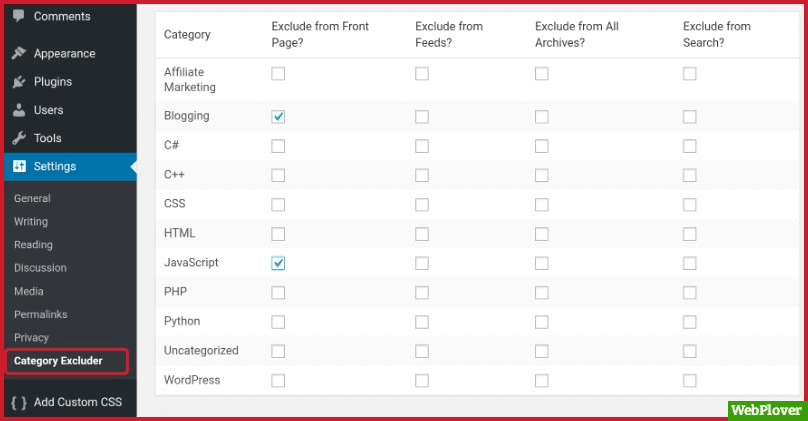Exclude PHP category from Feeds
The image size is (808, 421).
[x=422, y=292]
